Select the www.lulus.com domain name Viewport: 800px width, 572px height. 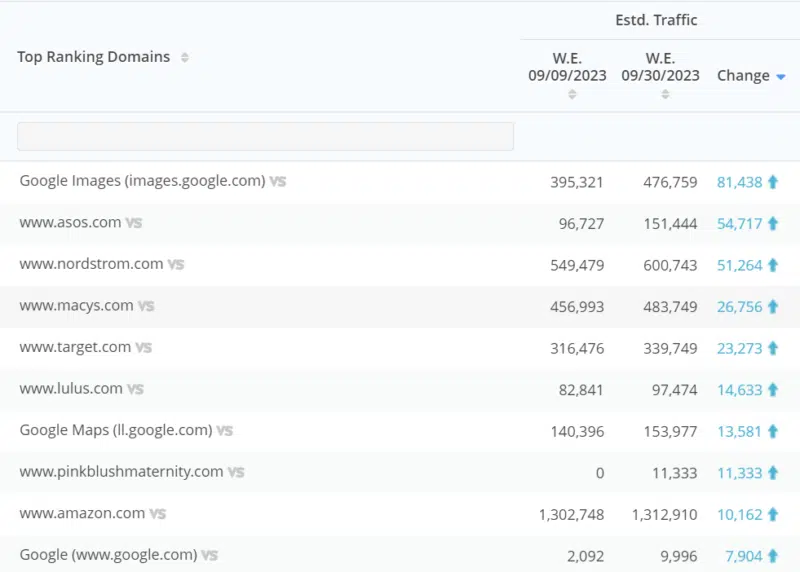click(x=71, y=389)
